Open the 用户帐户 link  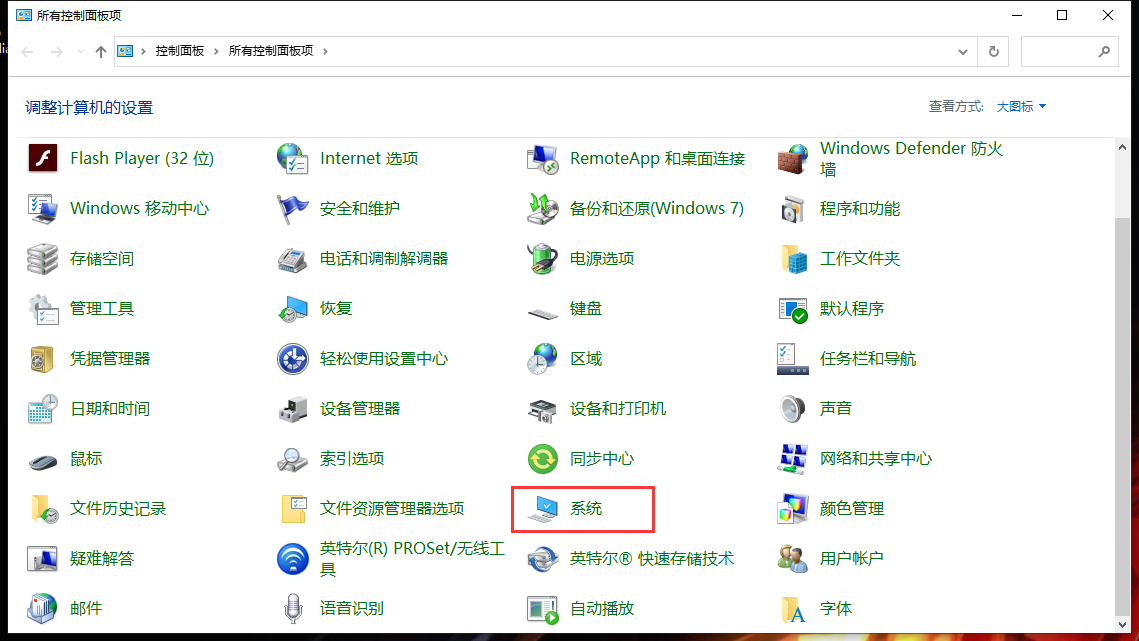click(851, 558)
